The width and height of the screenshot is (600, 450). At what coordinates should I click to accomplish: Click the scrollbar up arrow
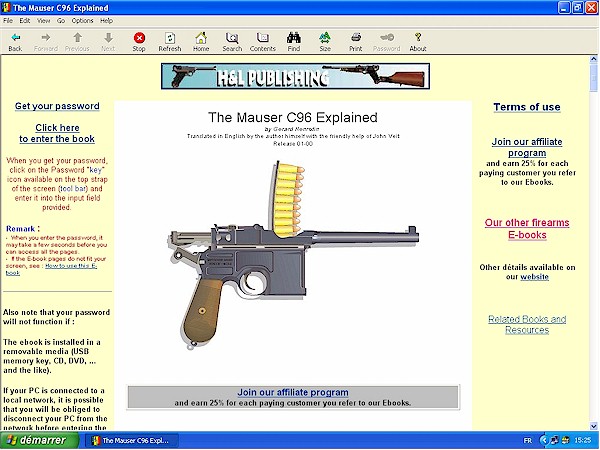[x=593, y=59]
